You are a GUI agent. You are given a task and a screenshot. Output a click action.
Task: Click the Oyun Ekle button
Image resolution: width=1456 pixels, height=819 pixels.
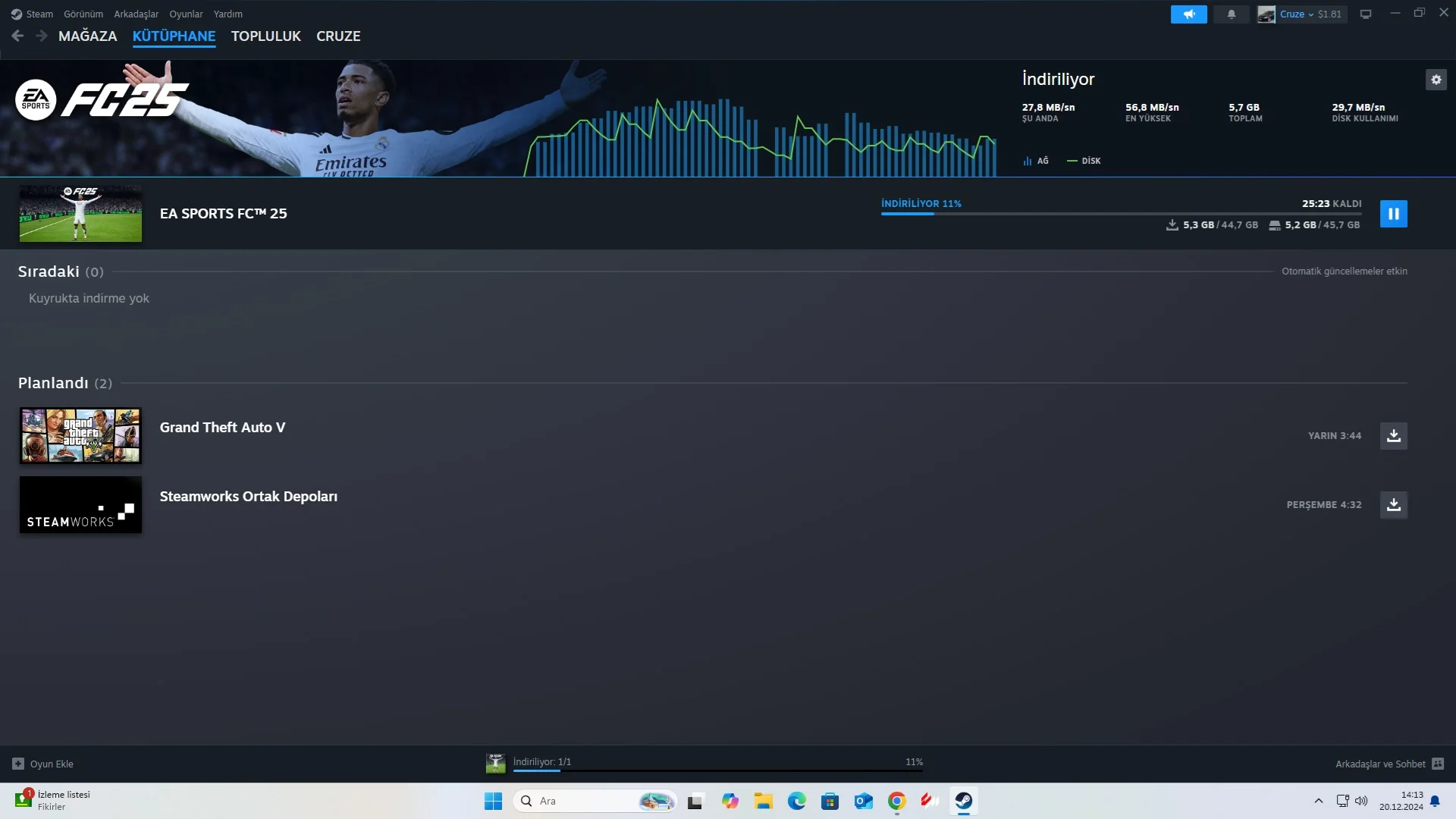tap(43, 764)
